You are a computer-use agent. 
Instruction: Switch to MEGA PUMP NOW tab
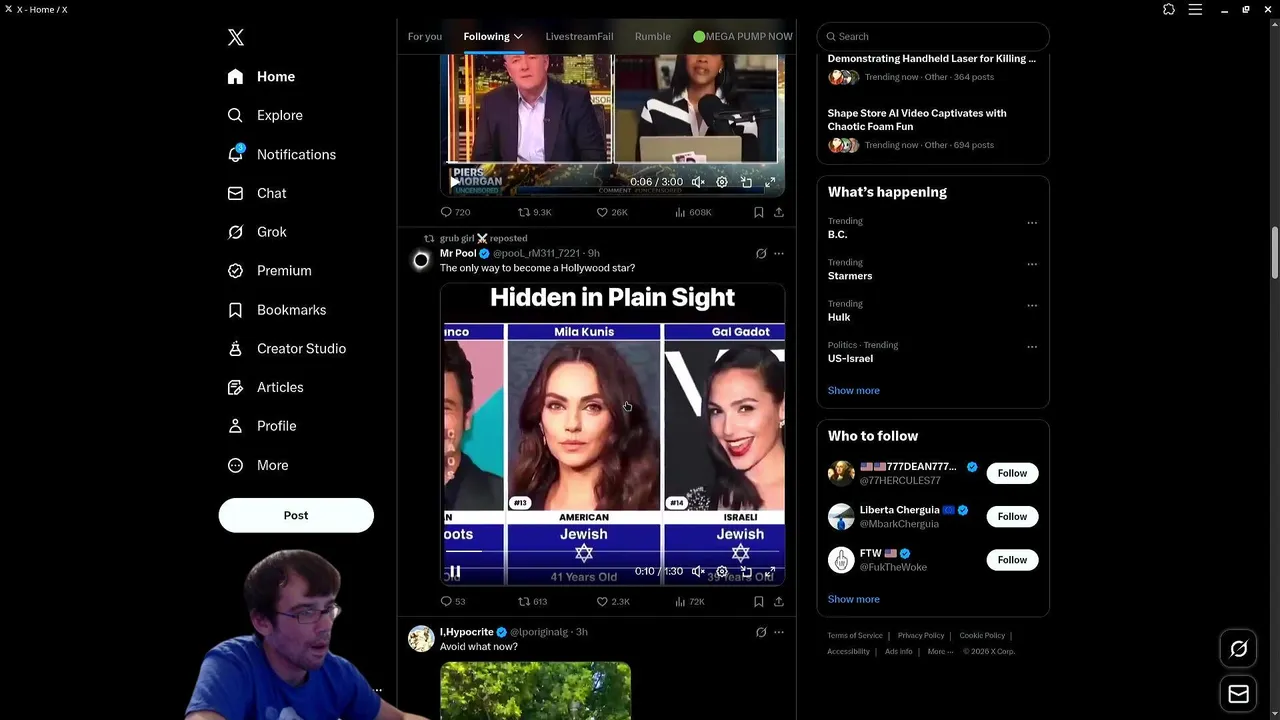point(743,36)
